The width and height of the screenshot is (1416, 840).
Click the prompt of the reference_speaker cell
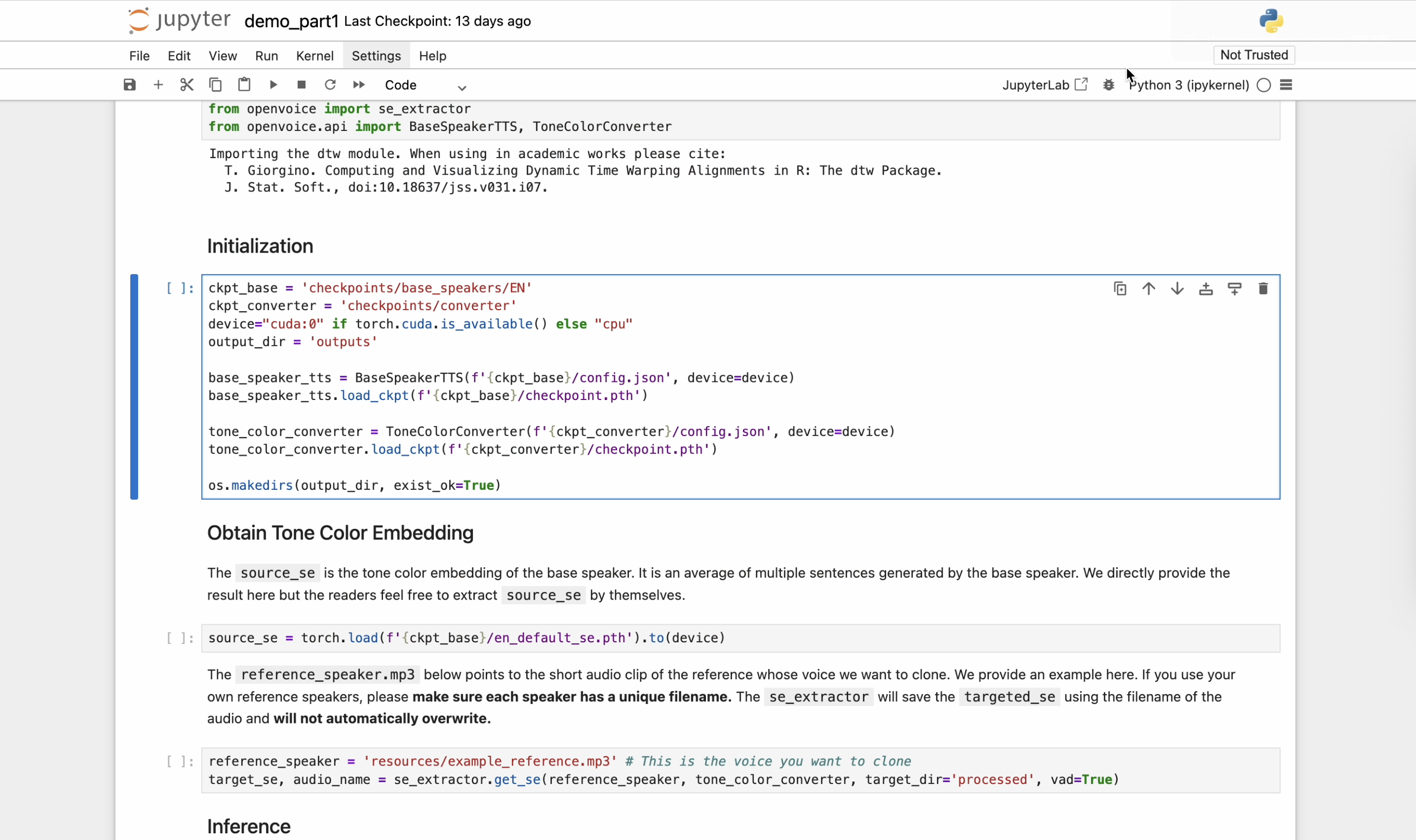180,761
